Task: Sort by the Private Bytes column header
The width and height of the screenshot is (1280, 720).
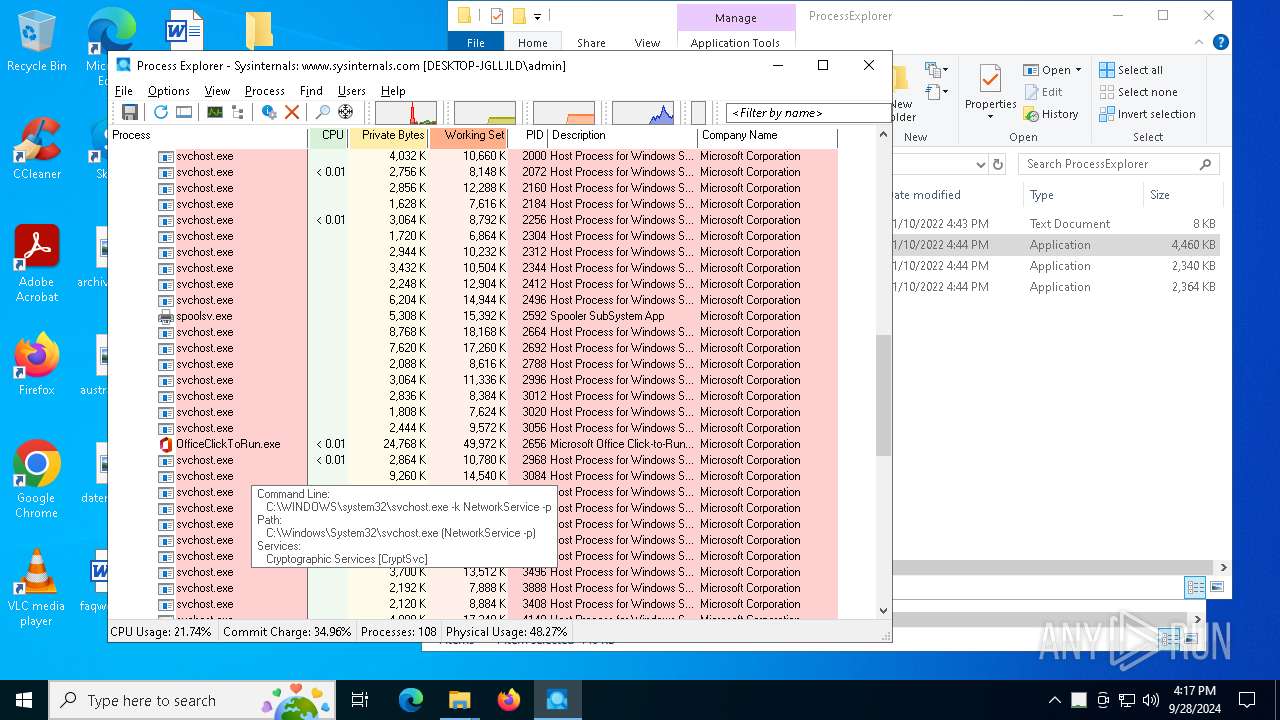Action: coord(389,136)
